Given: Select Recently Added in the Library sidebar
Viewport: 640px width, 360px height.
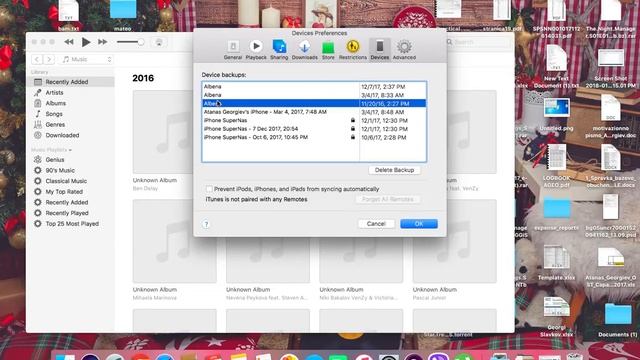Looking at the screenshot, I should 73,82.
